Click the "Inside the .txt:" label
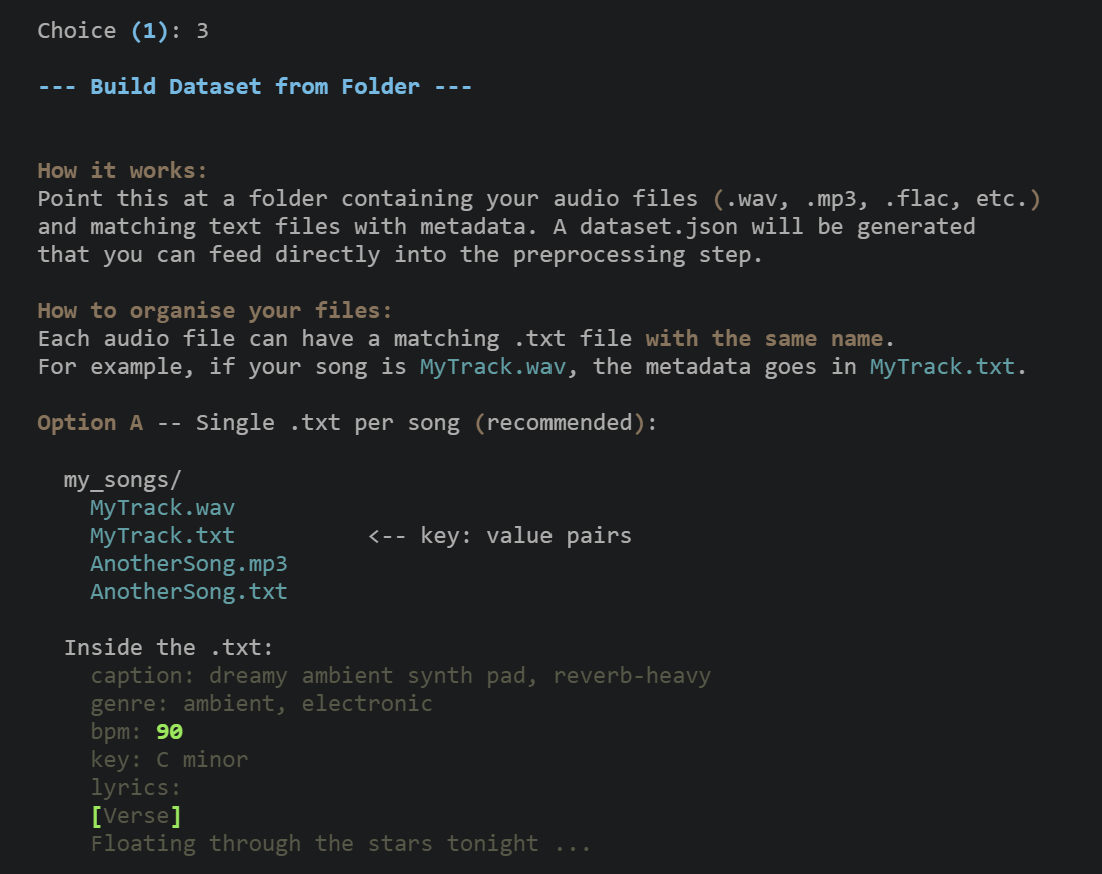 (168, 648)
